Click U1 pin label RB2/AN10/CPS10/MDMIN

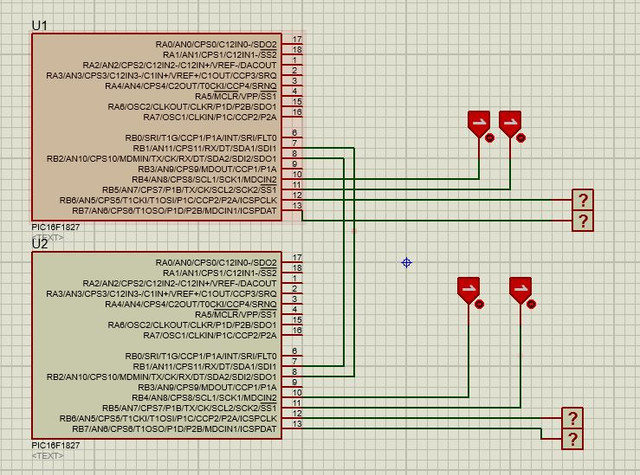pos(162,159)
